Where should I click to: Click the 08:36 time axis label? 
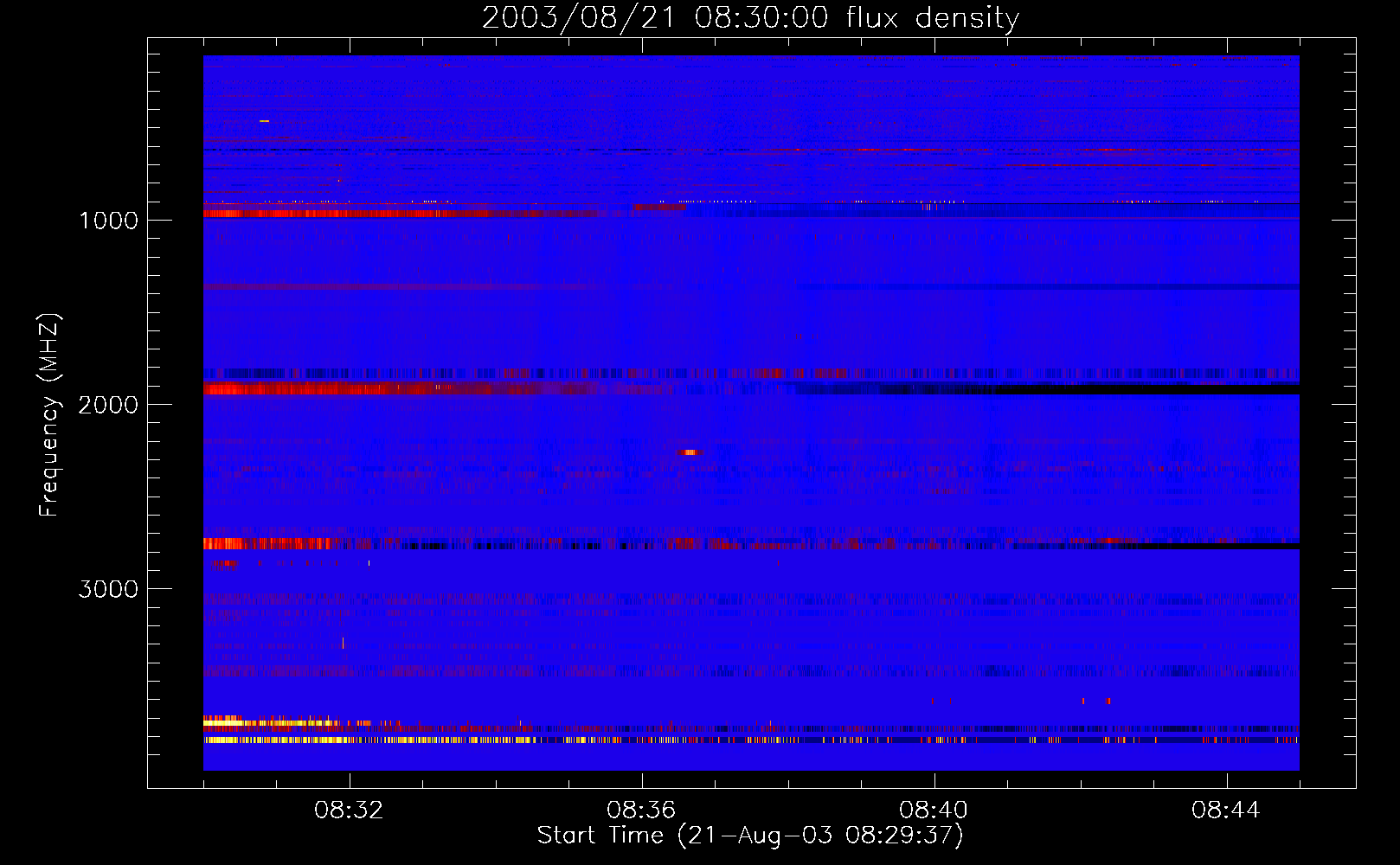point(641,811)
